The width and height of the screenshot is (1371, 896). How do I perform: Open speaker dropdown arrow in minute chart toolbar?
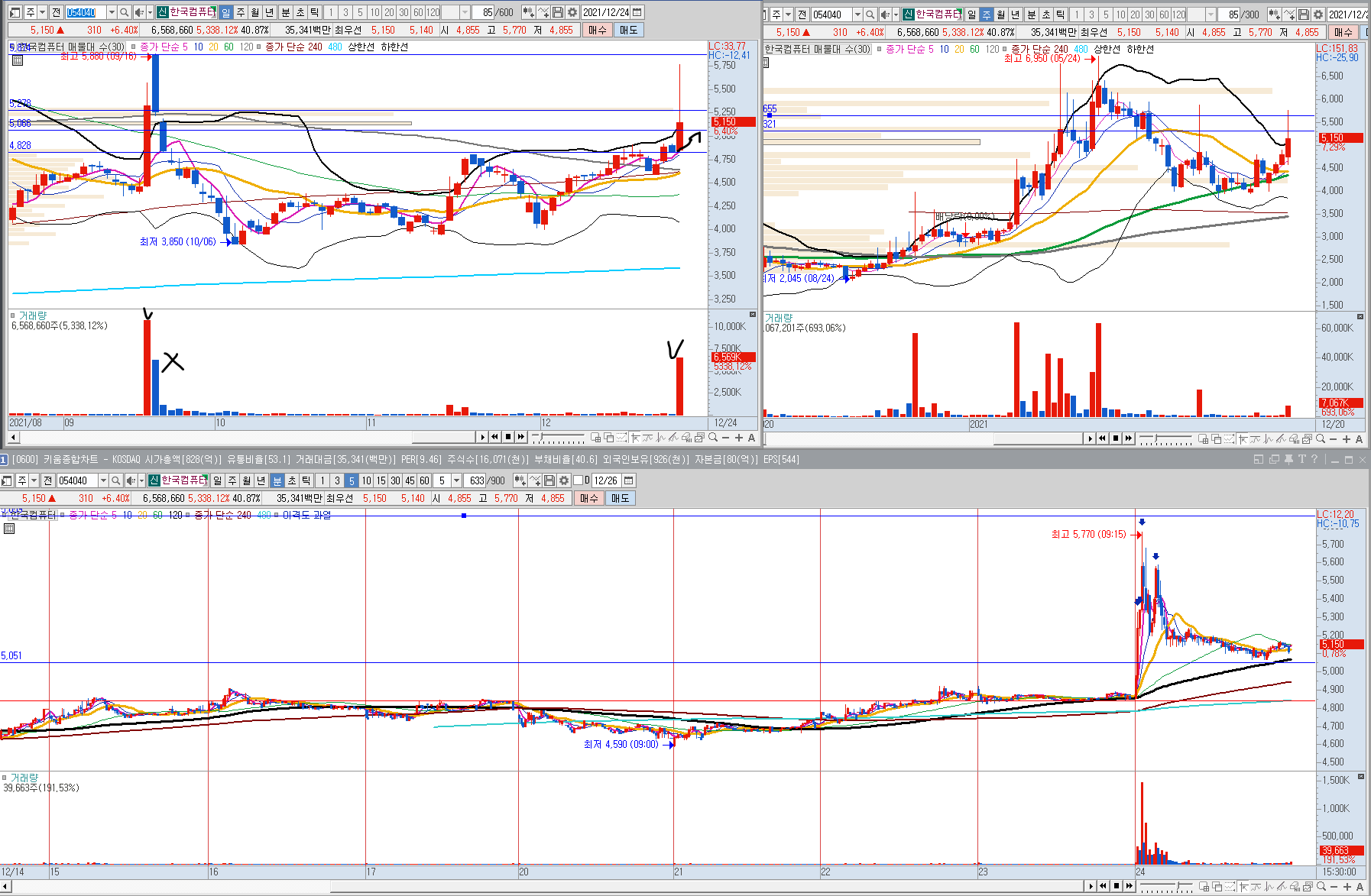click(x=141, y=480)
